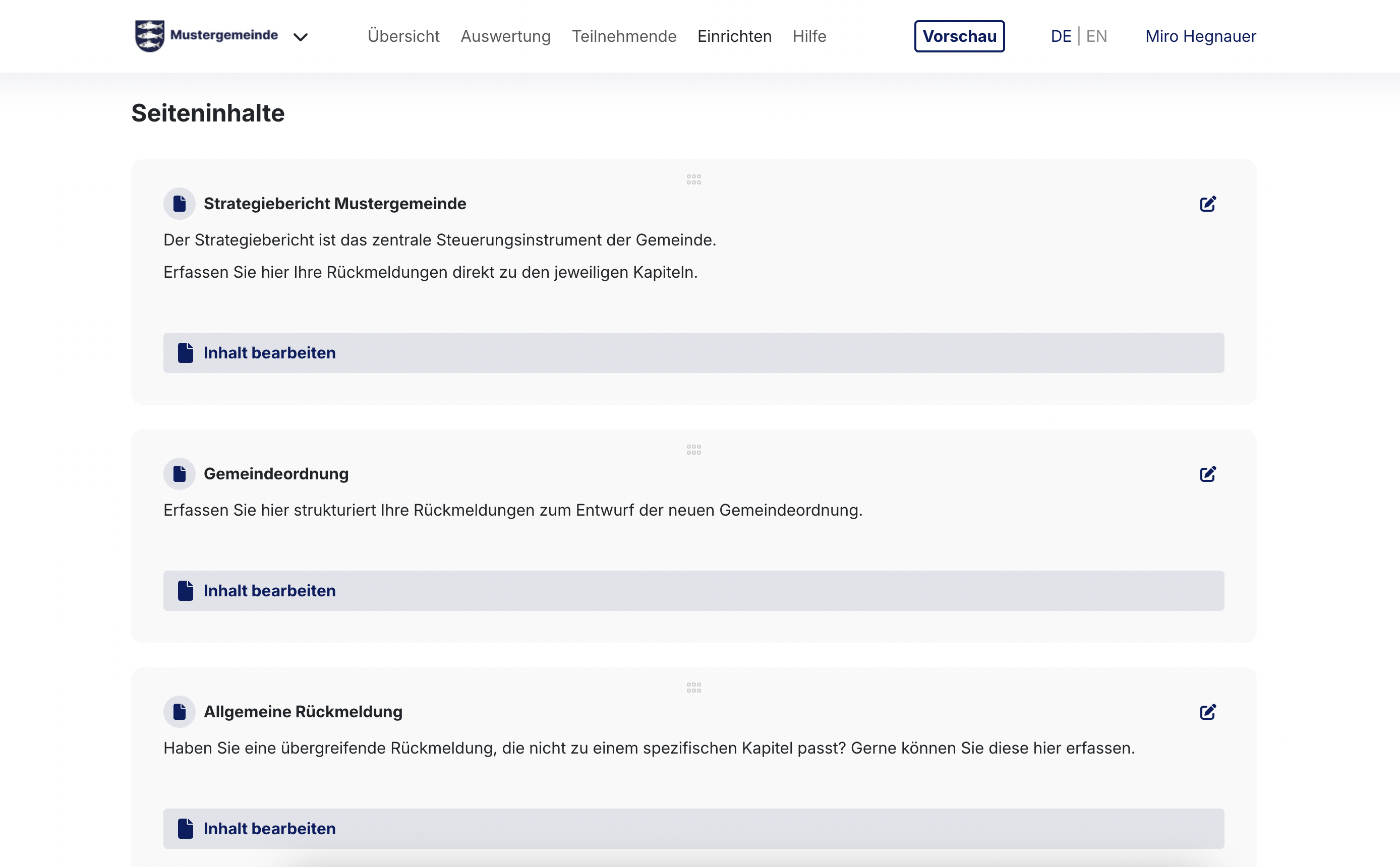Edit the Allgemeine Rückmeldung section with pencil icon
Image resolution: width=1400 pixels, height=867 pixels.
tap(1208, 712)
